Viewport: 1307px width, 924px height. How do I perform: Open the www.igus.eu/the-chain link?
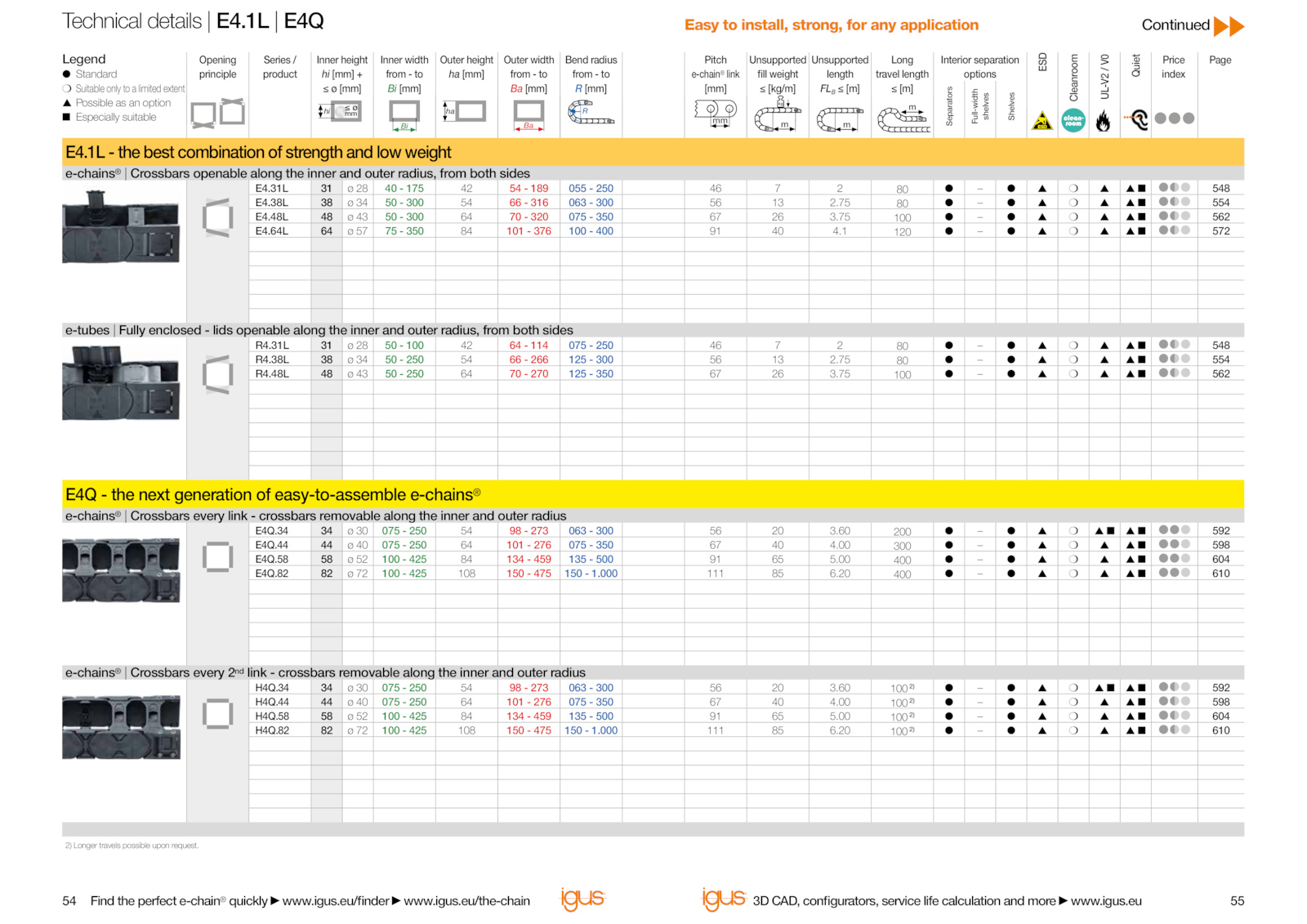click(x=466, y=900)
